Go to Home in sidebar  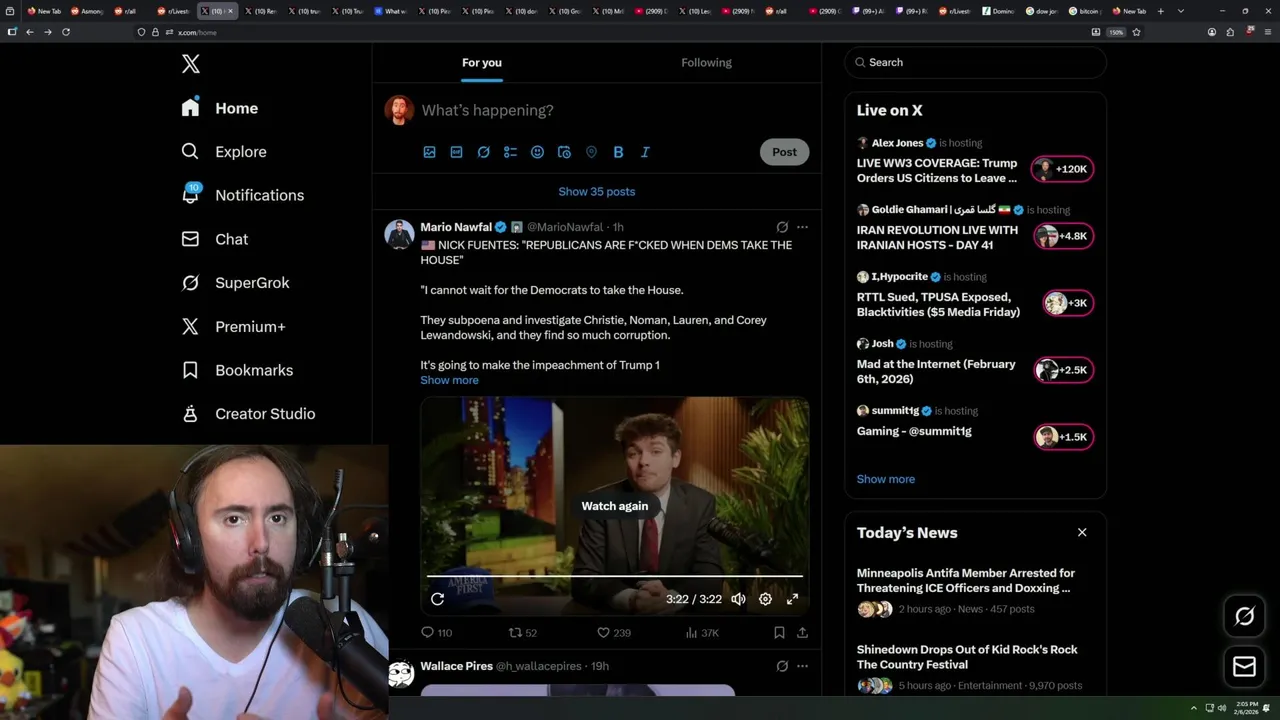[219, 108]
